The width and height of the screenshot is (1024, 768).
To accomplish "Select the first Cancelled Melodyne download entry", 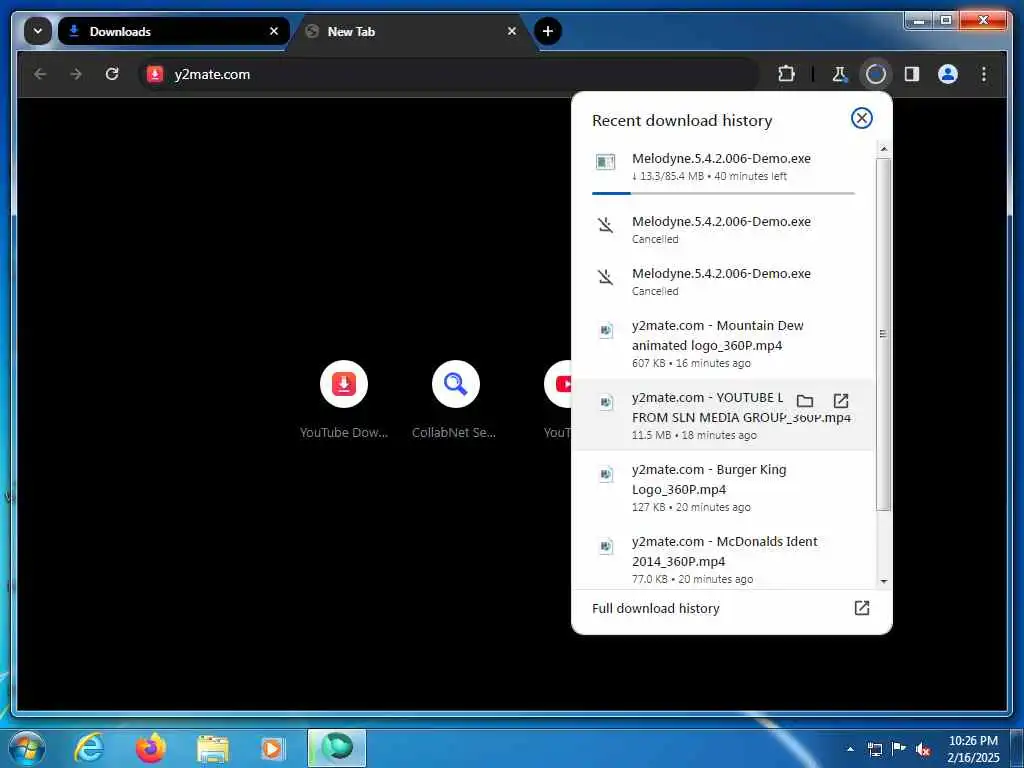I will tap(724, 230).
